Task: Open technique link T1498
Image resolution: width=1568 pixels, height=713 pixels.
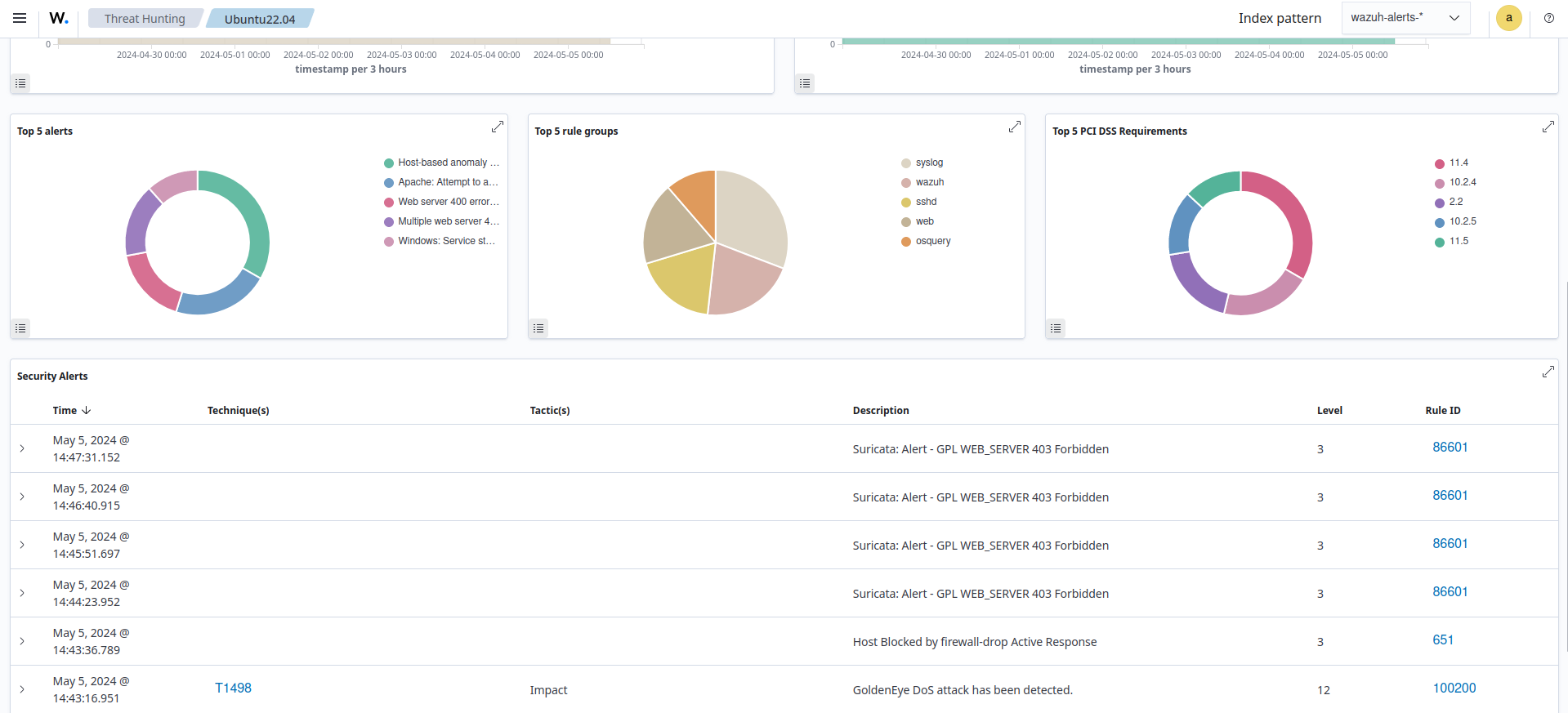Action: point(233,688)
